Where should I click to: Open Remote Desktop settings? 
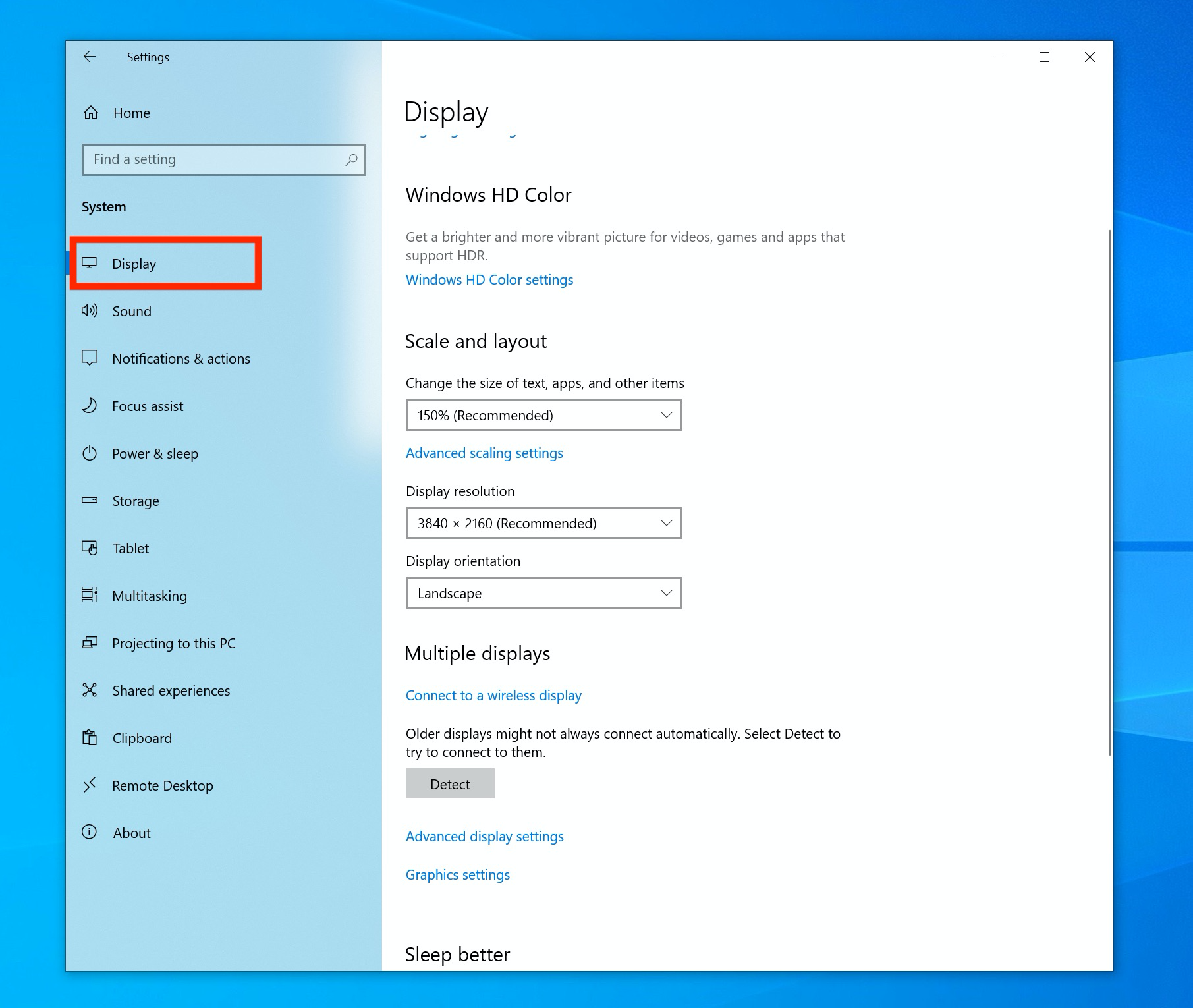pyautogui.click(x=224, y=785)
